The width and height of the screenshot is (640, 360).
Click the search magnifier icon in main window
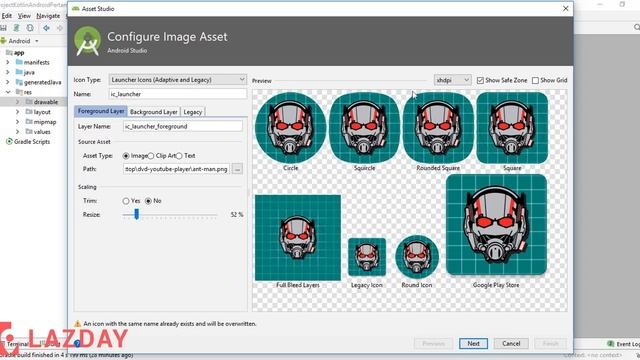pyautogui.click(x=636, y=27)
